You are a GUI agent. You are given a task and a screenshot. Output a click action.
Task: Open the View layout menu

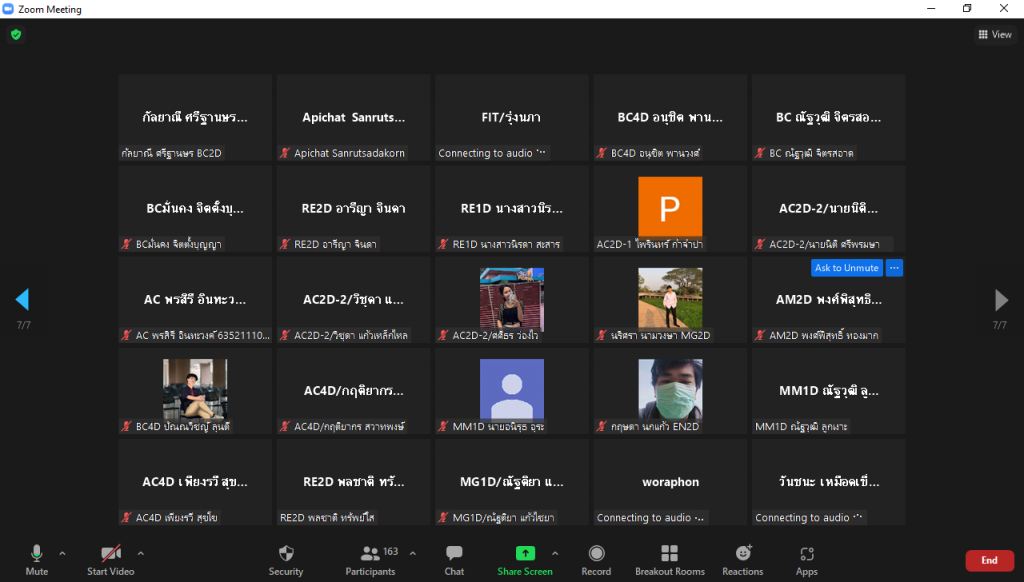point(994,35)
